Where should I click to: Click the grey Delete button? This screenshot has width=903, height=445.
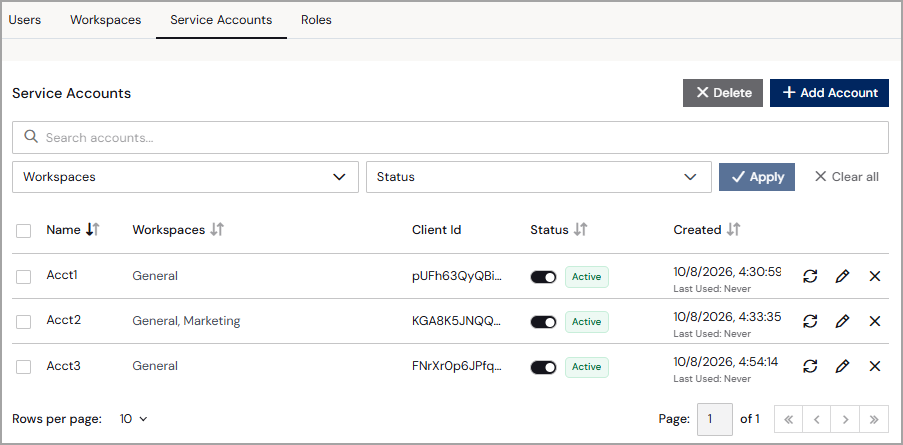[723, 93]
